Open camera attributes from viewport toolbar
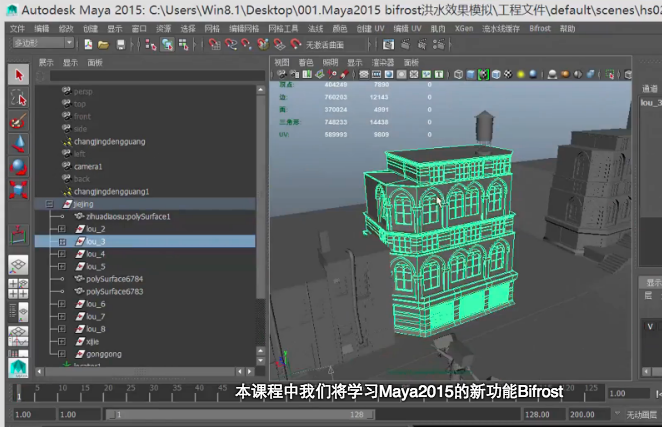662x427 pixels. [295, 74]
